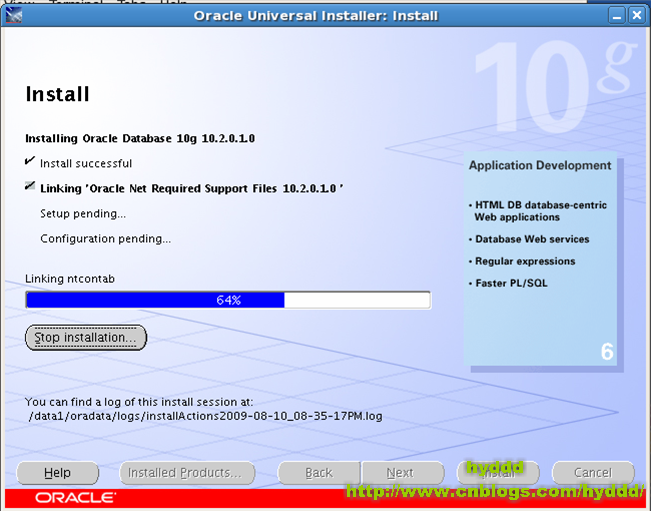The width and height of the screenshot is (651, 511).
Task: Click 'Installing Oracle Database 10g 10.2.0.1.0' heading
Action: point(140,139)
